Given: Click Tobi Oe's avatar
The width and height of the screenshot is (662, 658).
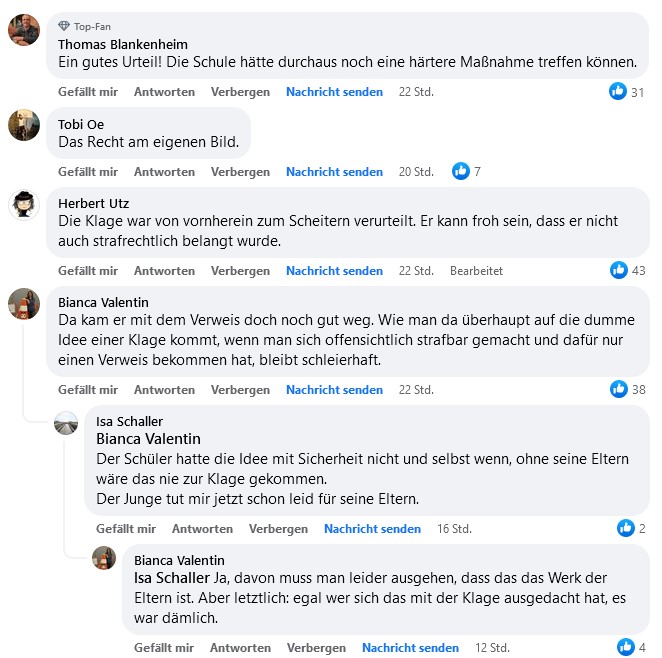Looking at the screenshot, I should point(23,124).
